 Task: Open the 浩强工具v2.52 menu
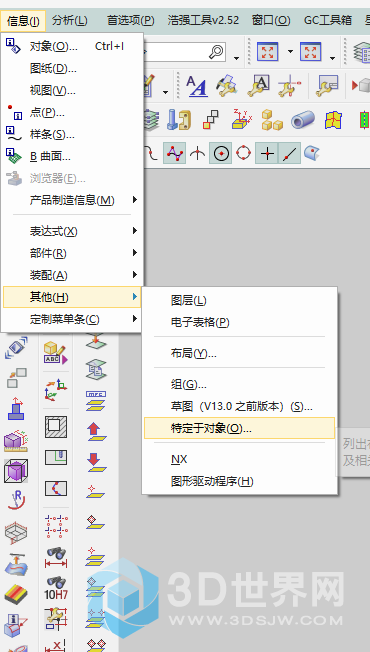tap(203, 20)
